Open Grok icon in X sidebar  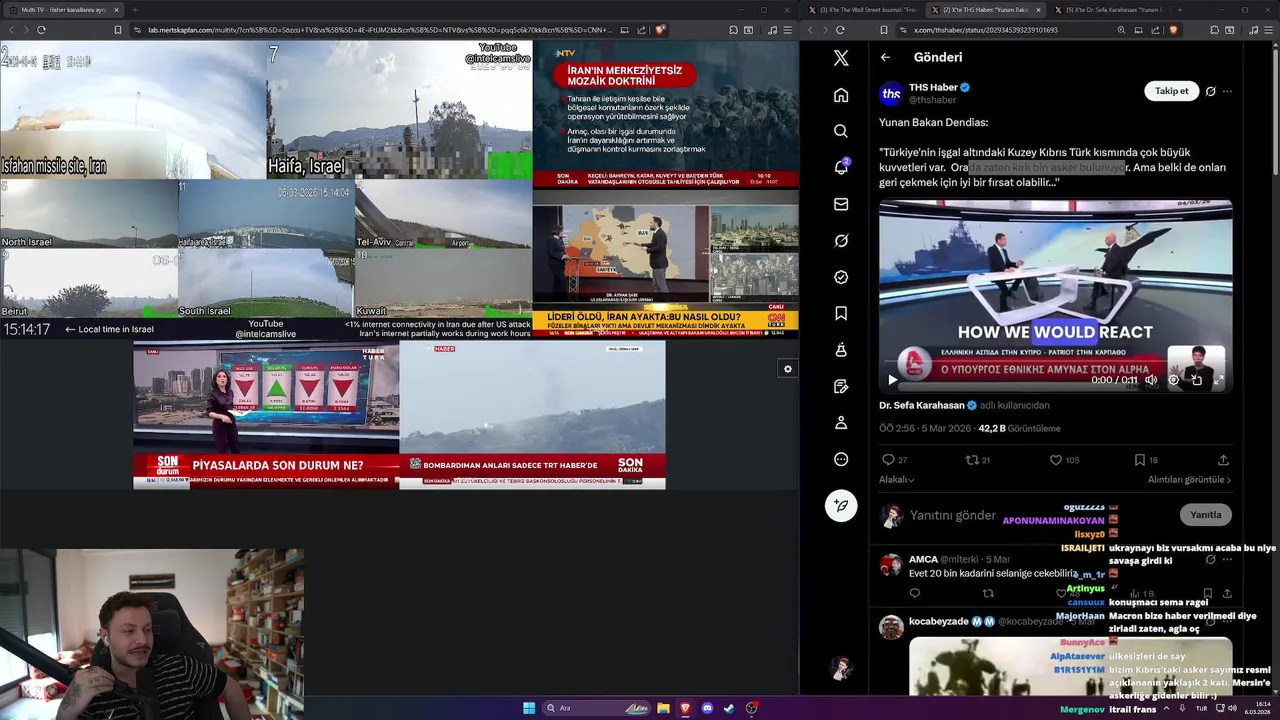click(x=841, y=241)
